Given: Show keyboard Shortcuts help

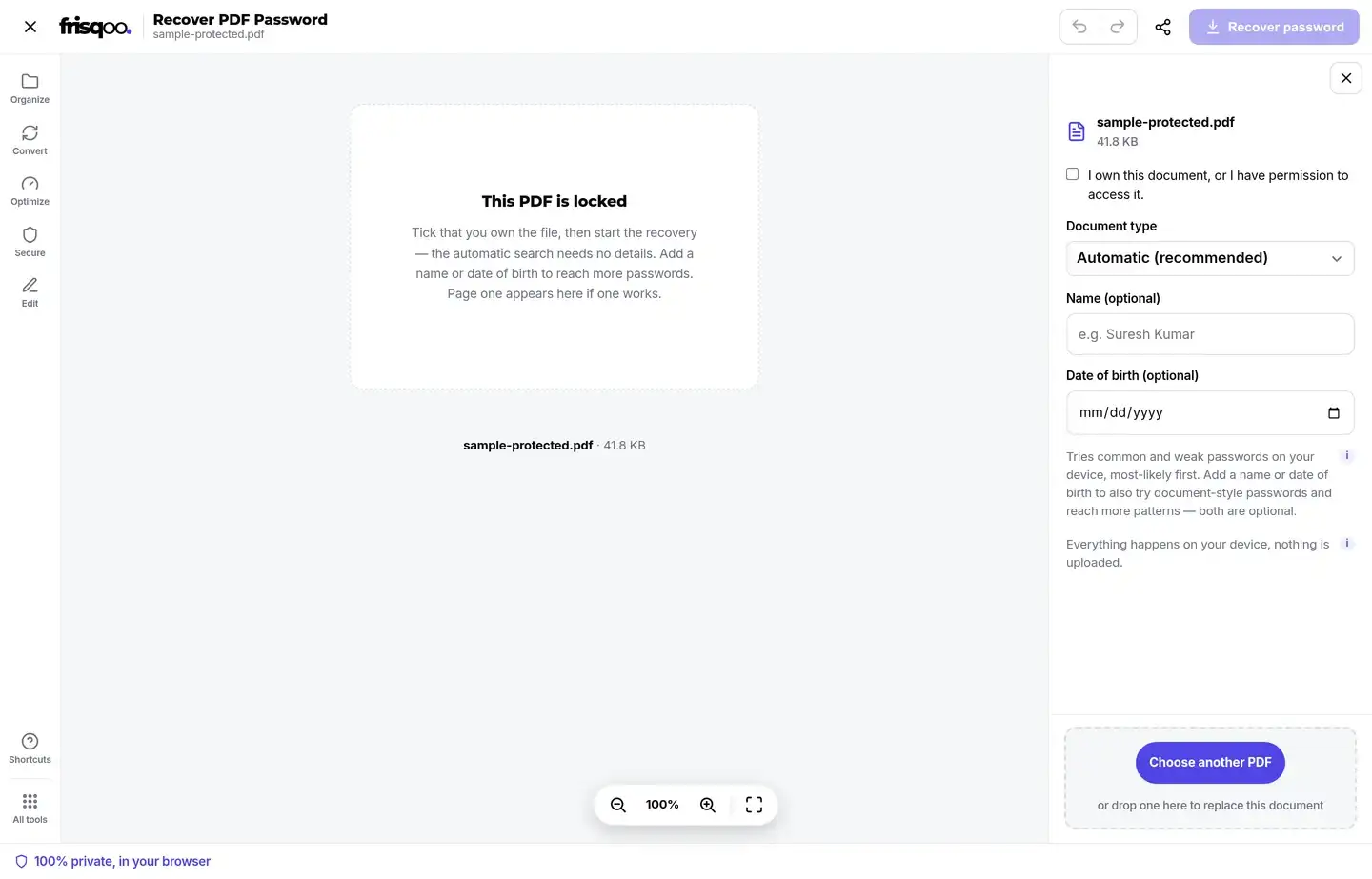Looking at the screenshot, I should tap(30, 749).
